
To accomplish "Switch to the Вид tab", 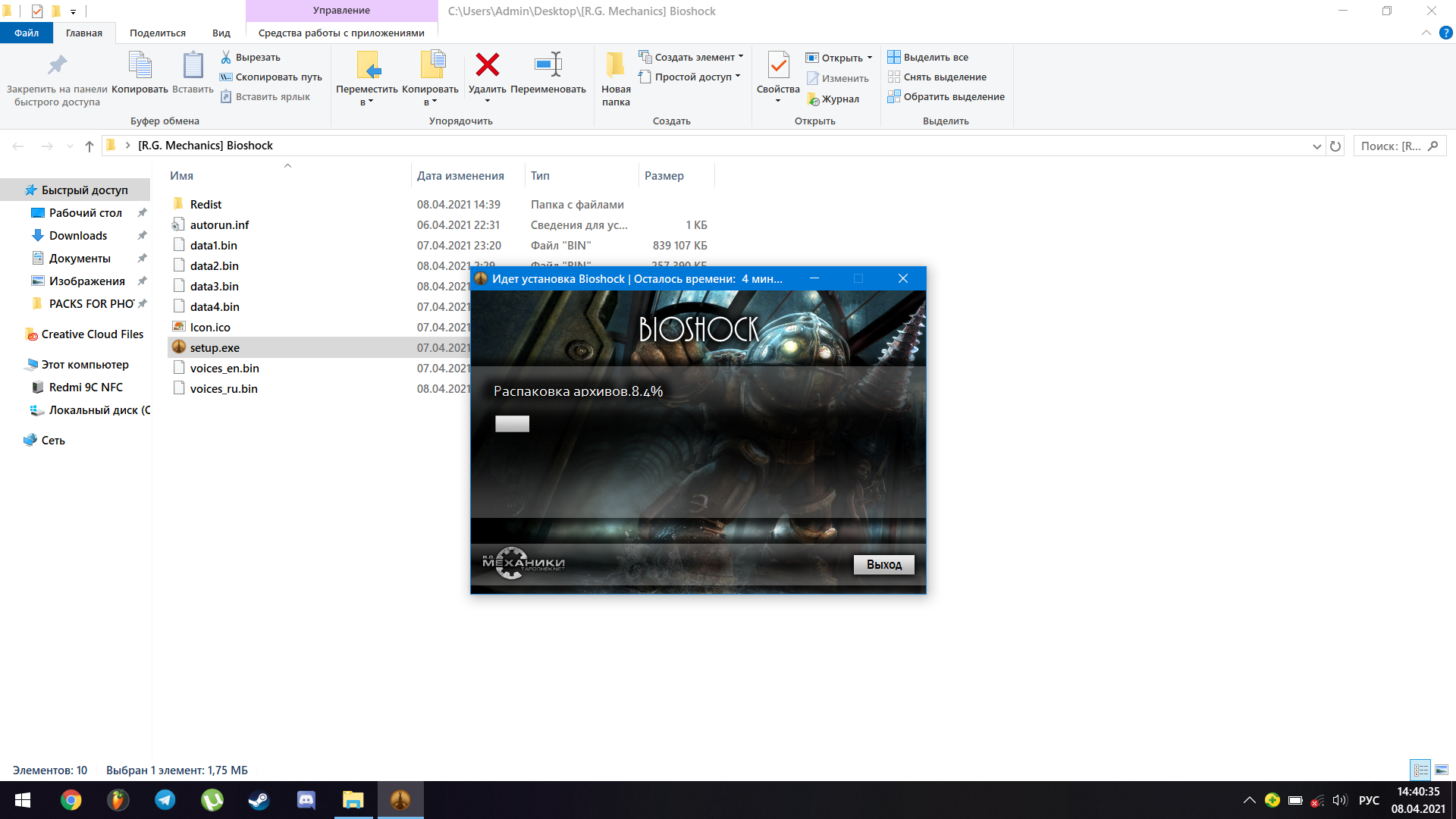I will (x=221, y=33).
